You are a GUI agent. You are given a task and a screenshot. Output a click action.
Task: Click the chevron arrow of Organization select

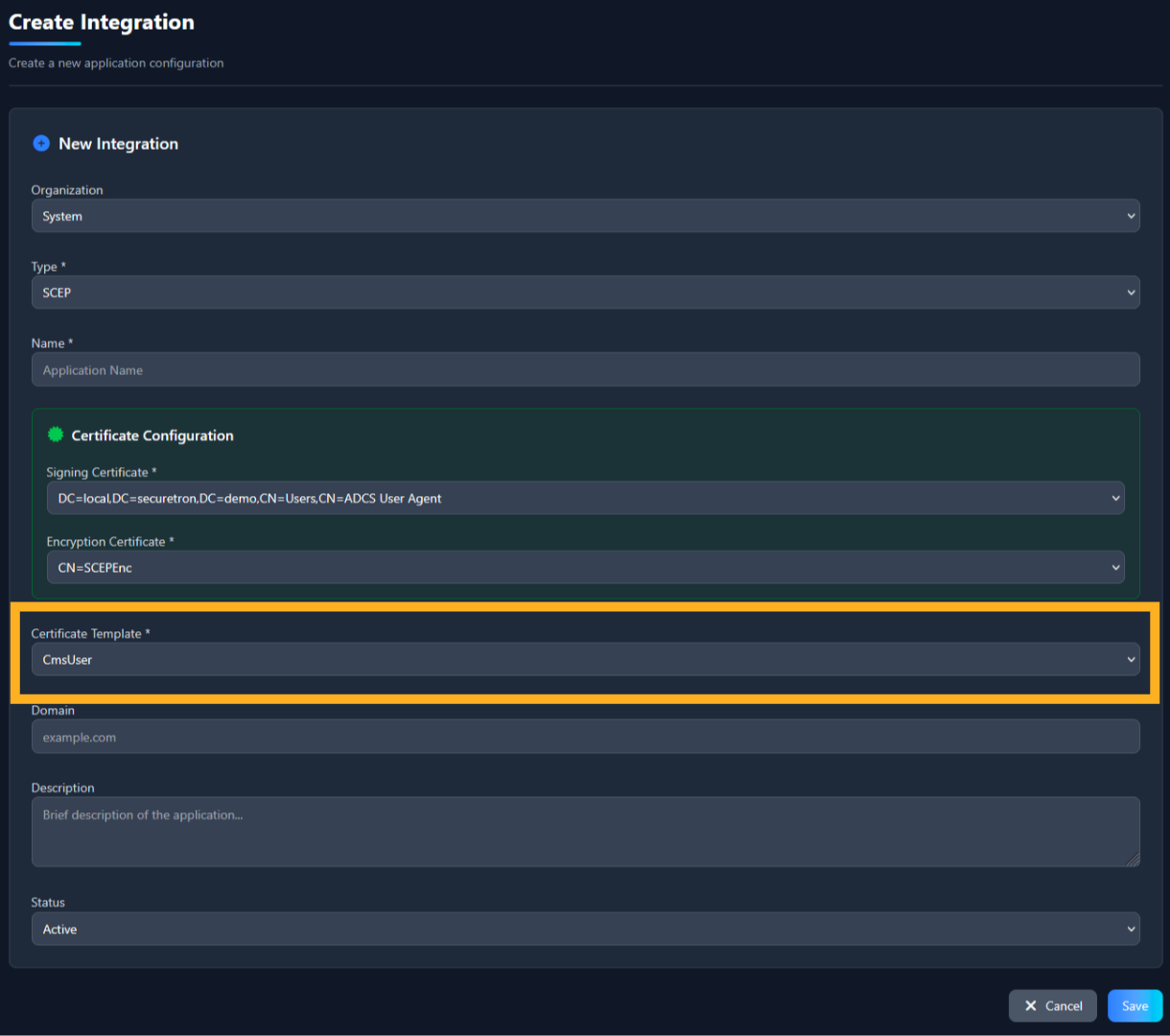pos(1131,216)
